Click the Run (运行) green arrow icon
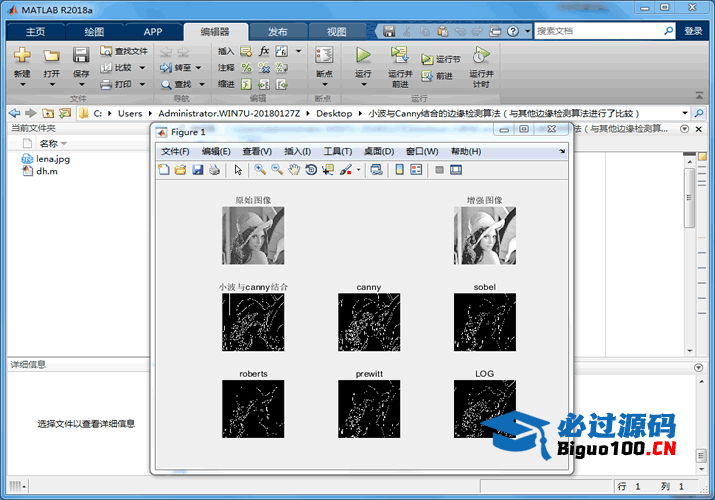Image resolution: width=715 pixels, height=500 pixels. pyautogui.click(x=363, y=55)
